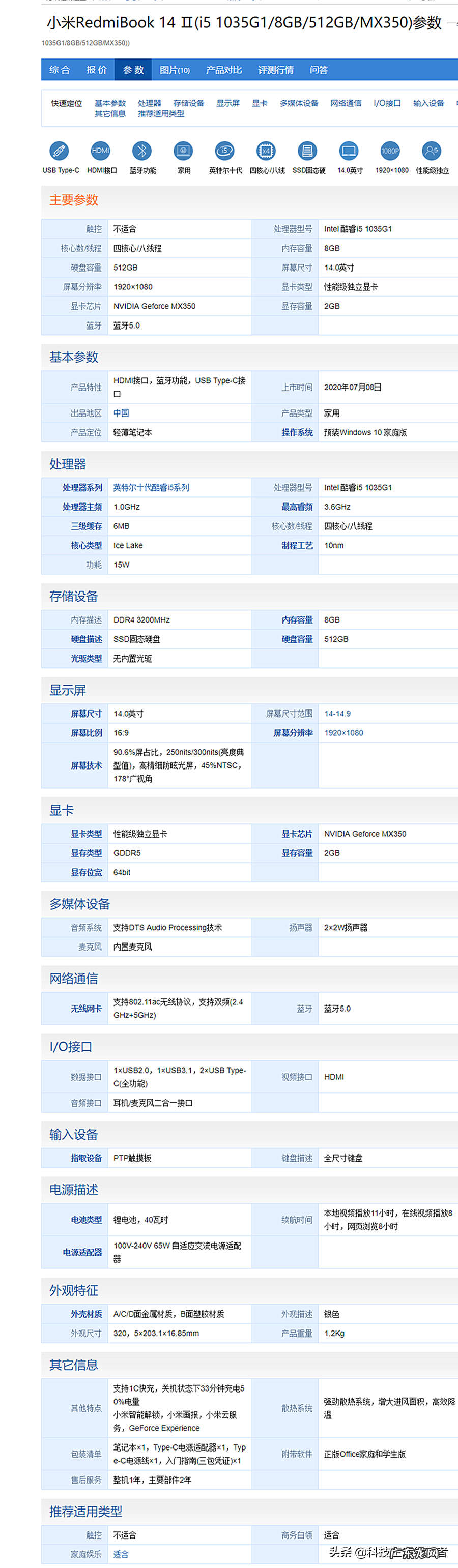This screenshot has height=1568, width=458.
Task: Open the 报价 pricing tab
Action: point(96,70)
